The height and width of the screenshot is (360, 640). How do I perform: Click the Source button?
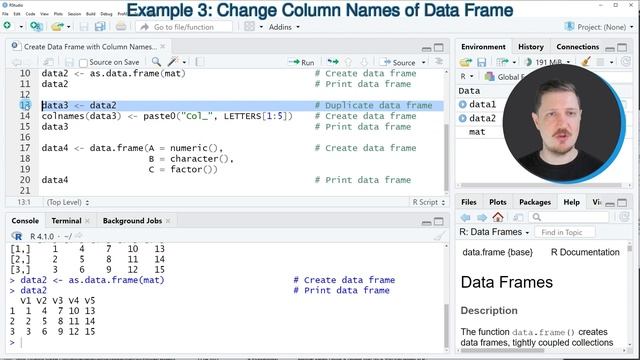tap(398, 62)
